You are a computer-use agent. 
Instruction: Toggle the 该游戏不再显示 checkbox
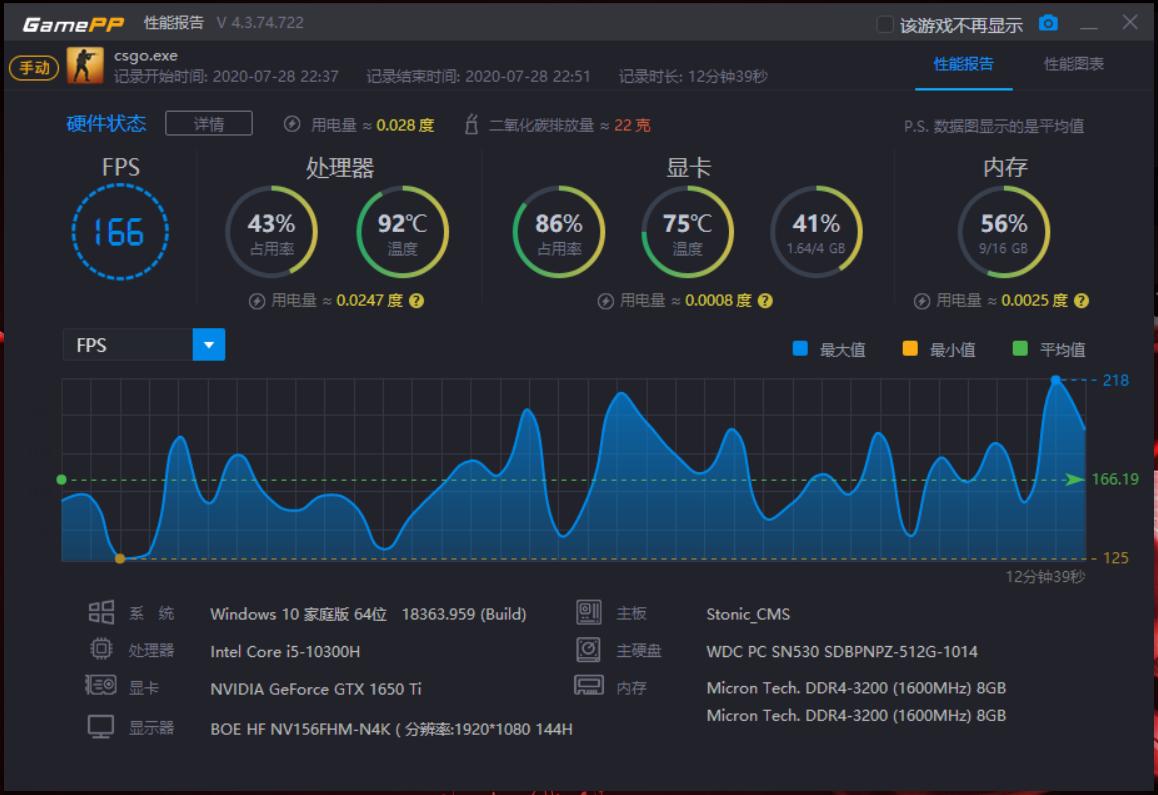pyautogui.click(x=884, y=25)
